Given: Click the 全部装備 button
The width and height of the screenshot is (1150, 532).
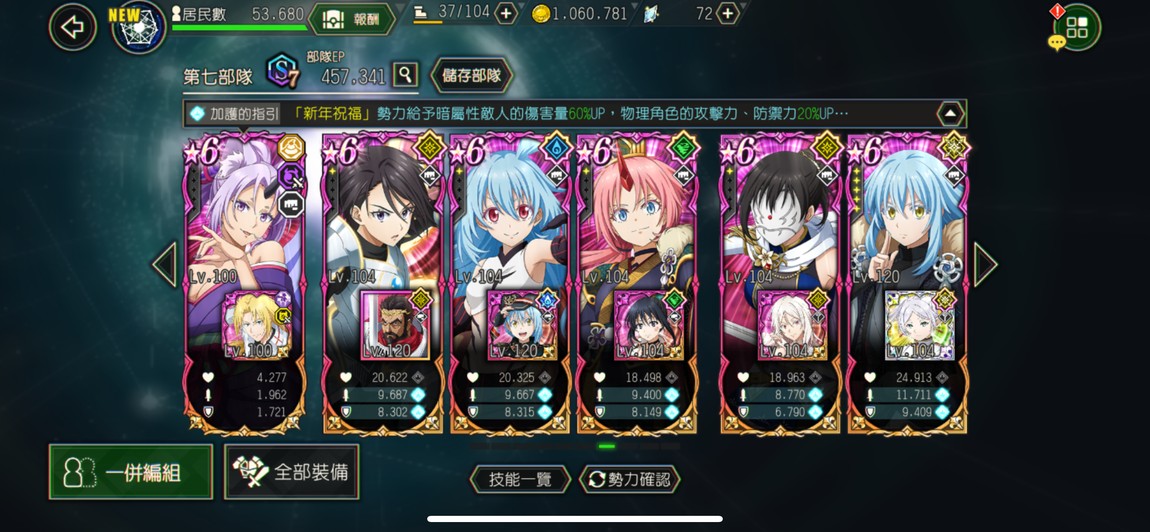Looking at the screenshot, I should coord(292,472).
